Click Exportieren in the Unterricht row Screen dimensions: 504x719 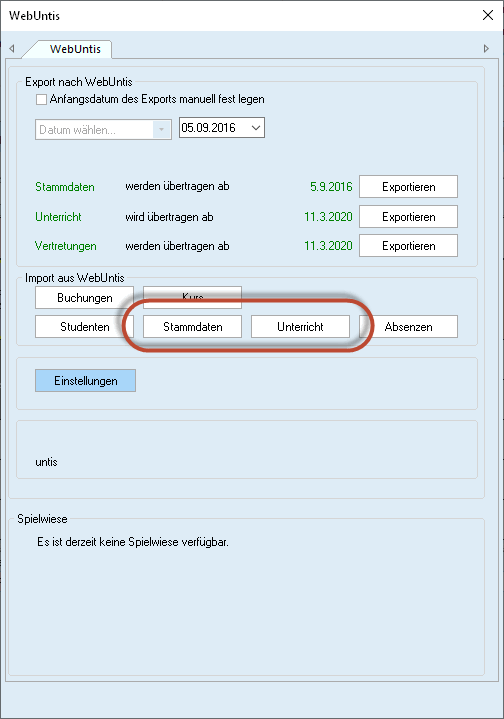408,216
